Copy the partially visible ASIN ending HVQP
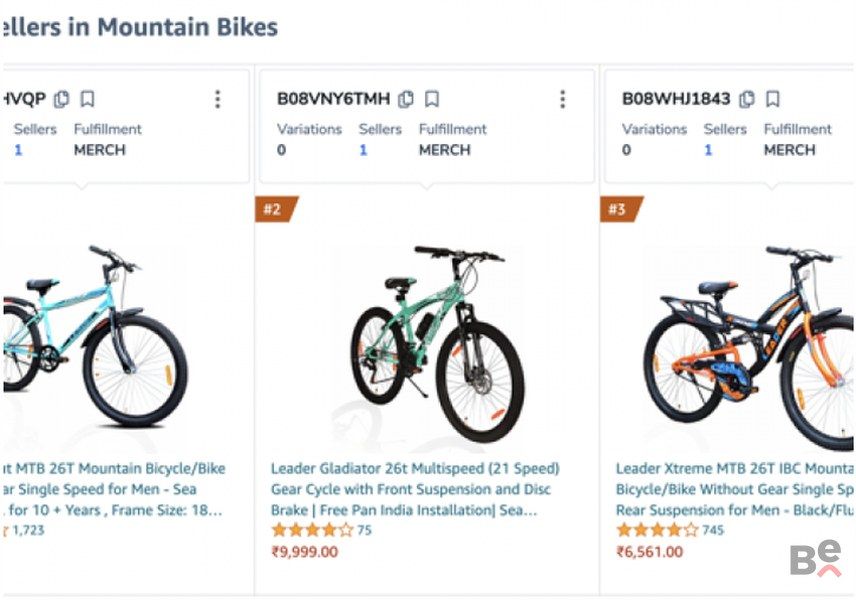The width and height of the screenshot is (856, 600). tap(62, 99)
